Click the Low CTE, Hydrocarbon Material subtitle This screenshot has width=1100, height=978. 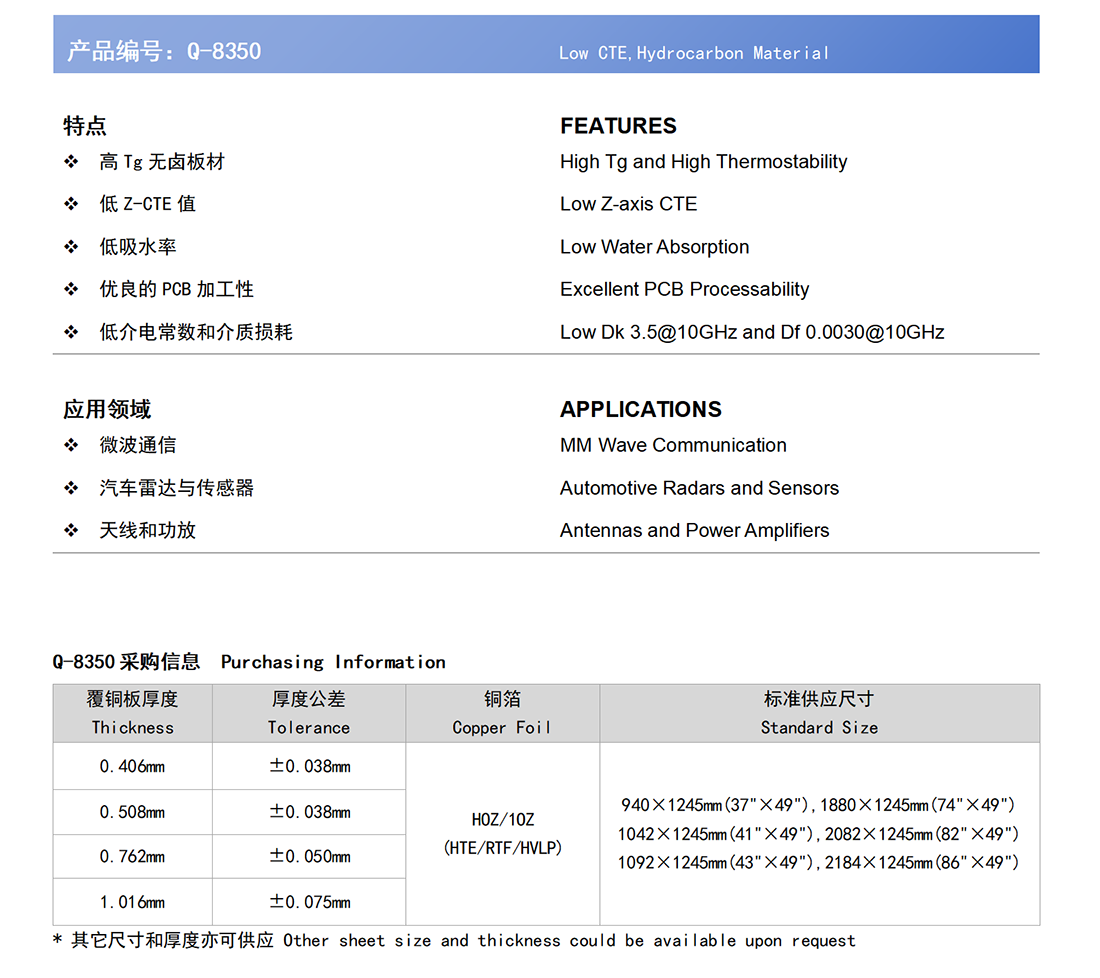click(x=694, y=53)
